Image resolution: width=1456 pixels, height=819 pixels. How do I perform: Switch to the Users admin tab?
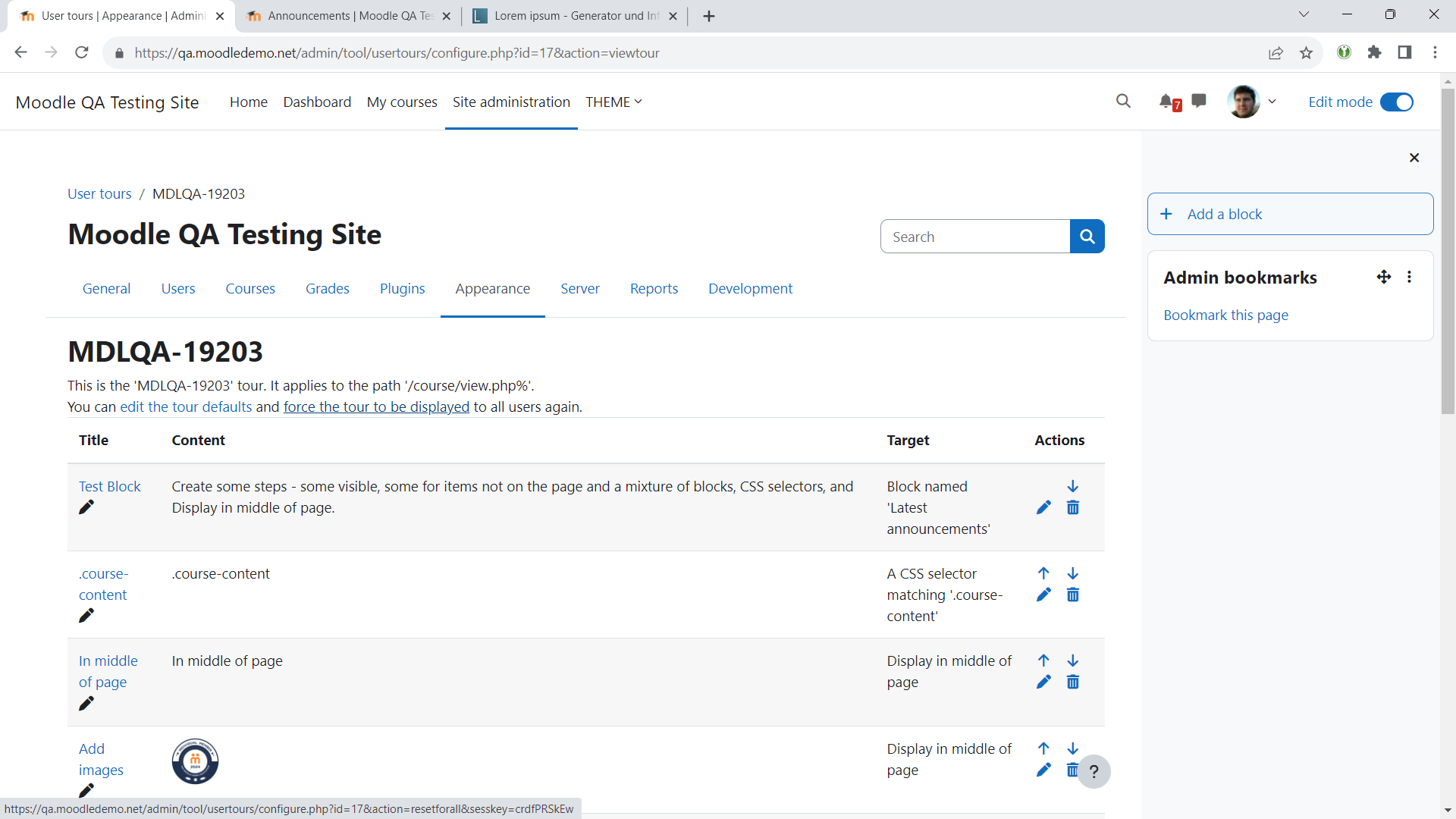point(178,288)
